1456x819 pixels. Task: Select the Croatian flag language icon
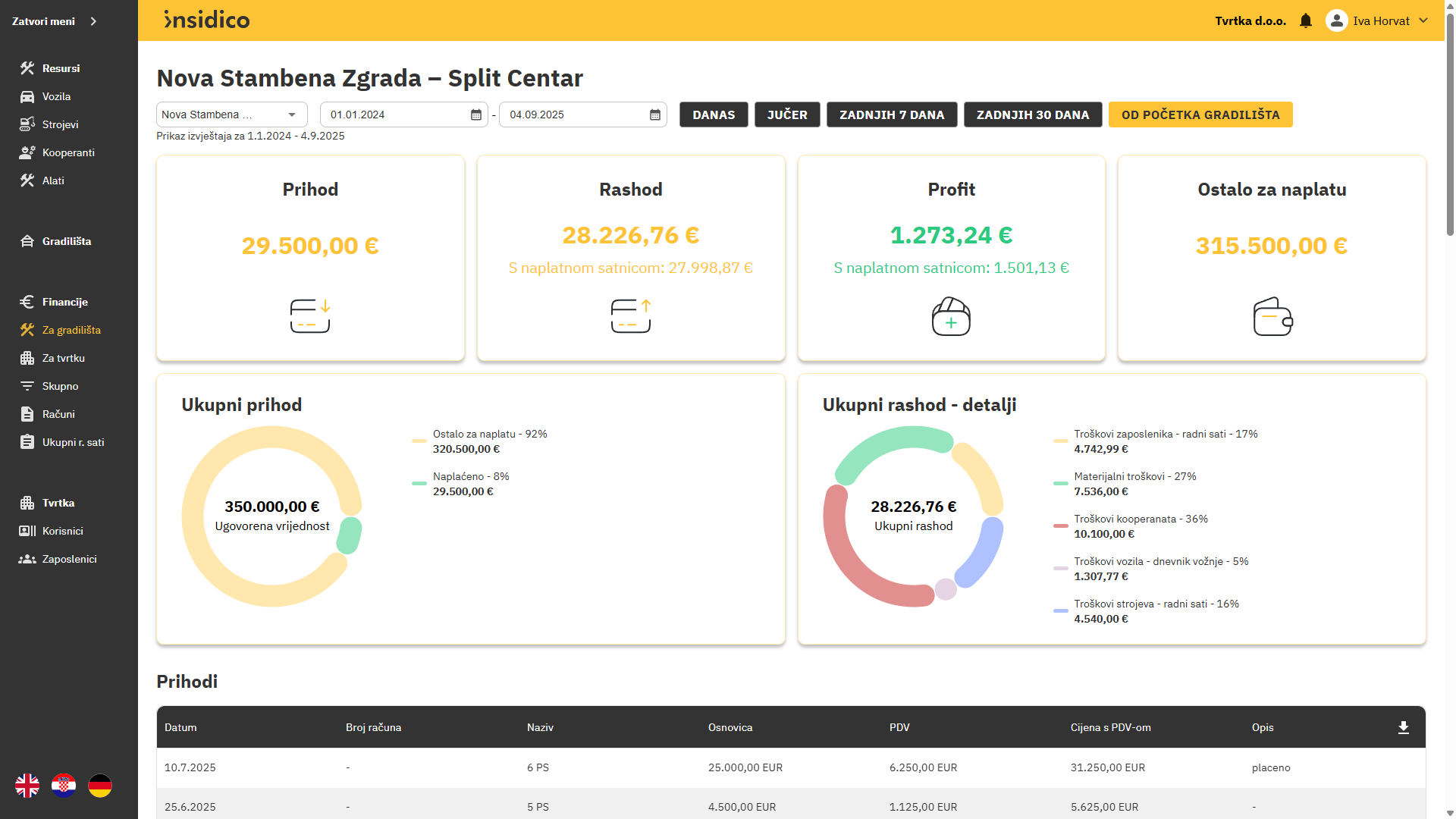(x=64, y=786)
